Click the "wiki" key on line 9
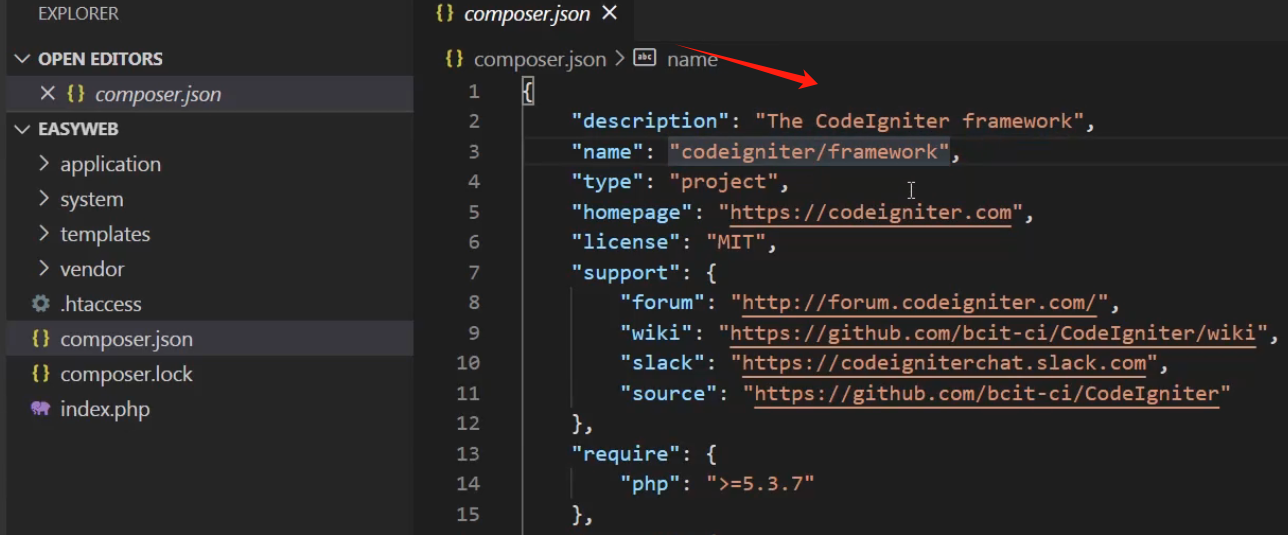 [656, 332]
